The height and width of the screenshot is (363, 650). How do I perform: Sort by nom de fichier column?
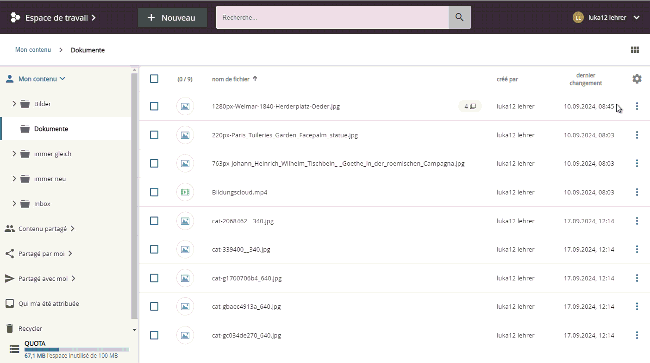(230, 79)
